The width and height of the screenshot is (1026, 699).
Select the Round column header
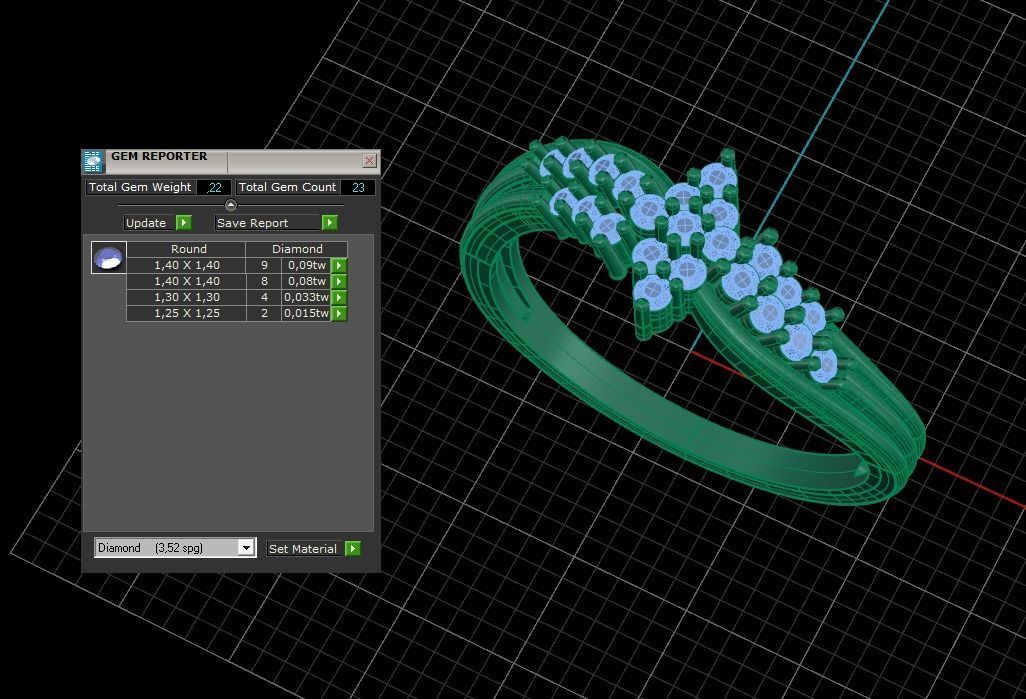[186, 249]
